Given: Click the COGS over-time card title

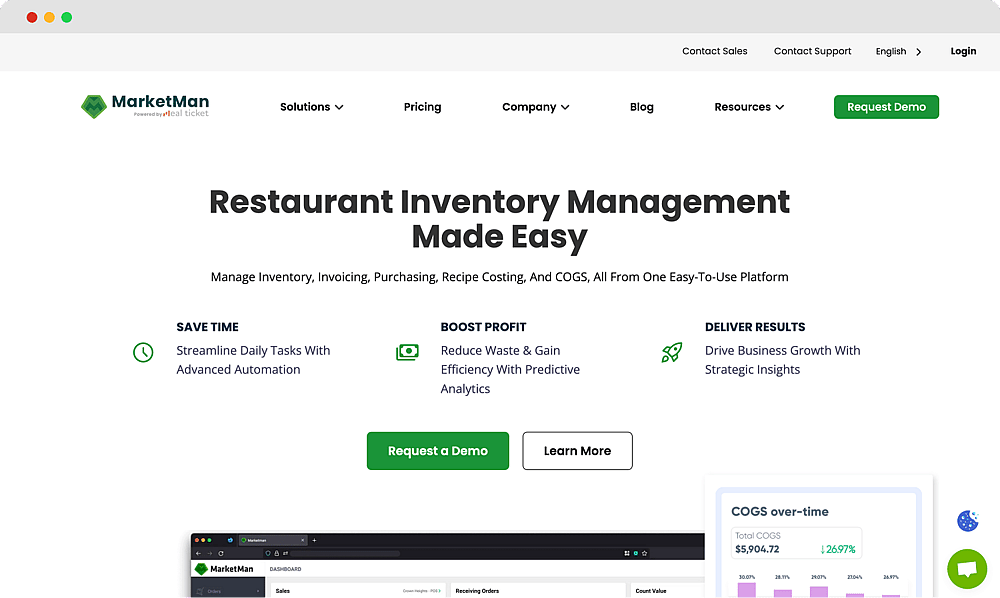Looking at the screenshot, I should pos(779,511).
